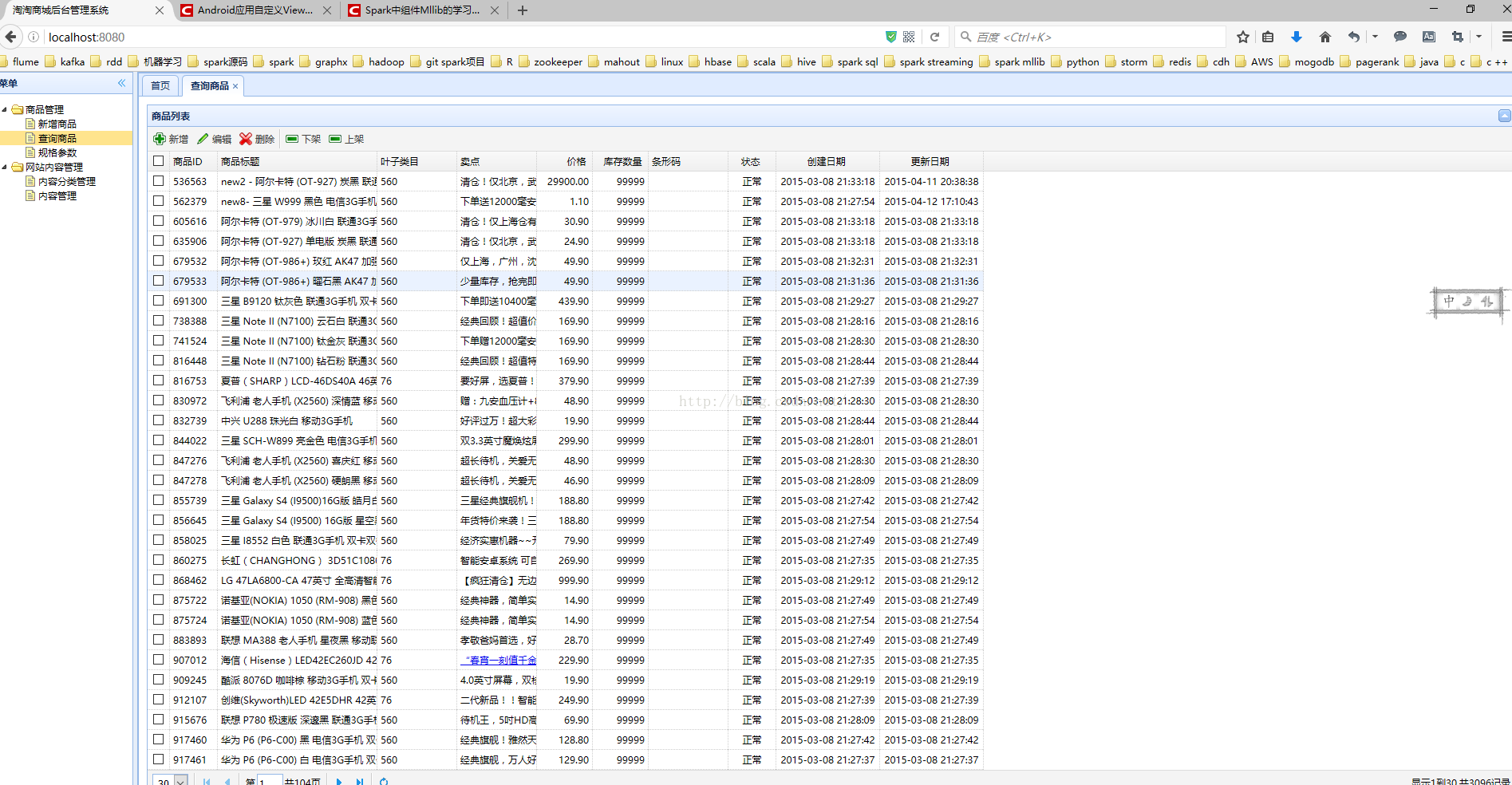
Task: Check the row for product ID 536563
Action: click(159, 181)
